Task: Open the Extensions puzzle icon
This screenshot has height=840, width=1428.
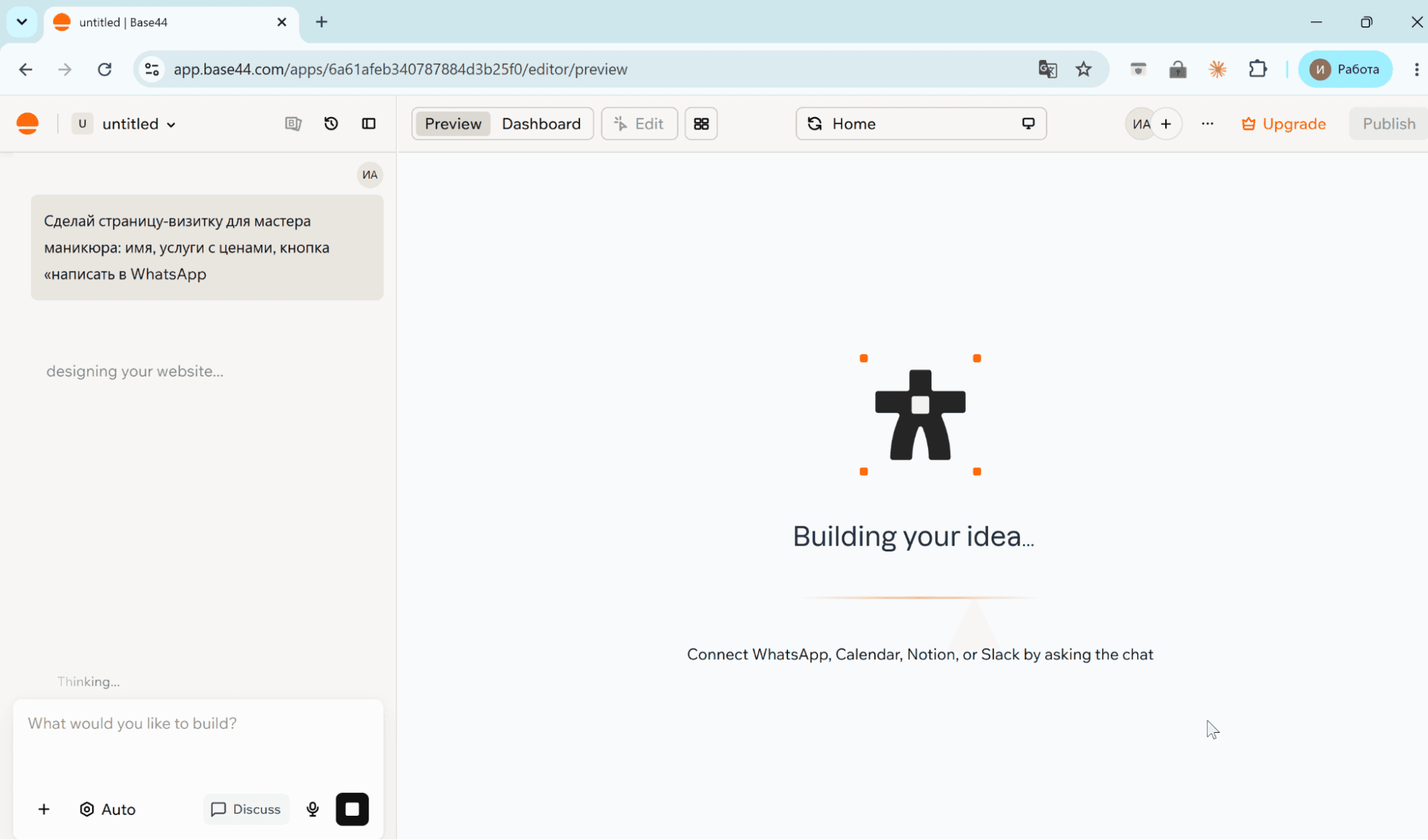Action: (x=1257, y=69)
